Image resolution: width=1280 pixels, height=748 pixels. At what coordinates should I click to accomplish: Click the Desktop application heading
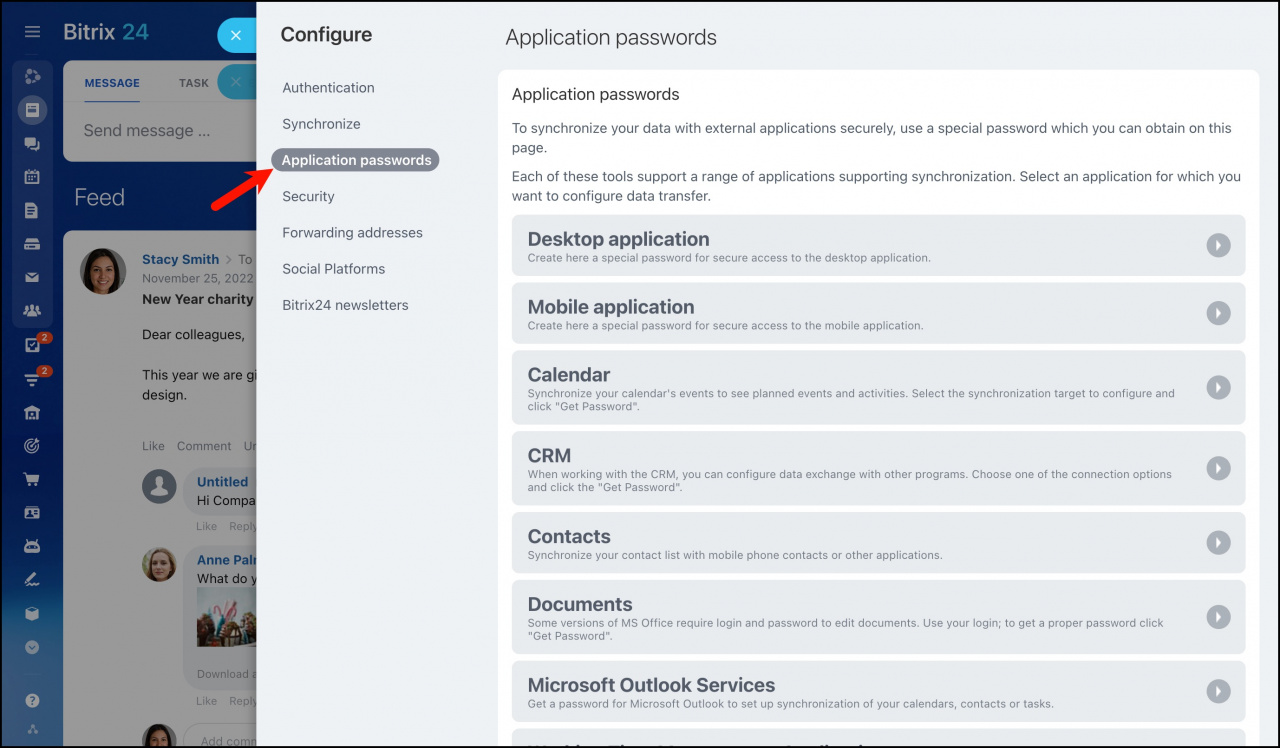coord(618,239)
